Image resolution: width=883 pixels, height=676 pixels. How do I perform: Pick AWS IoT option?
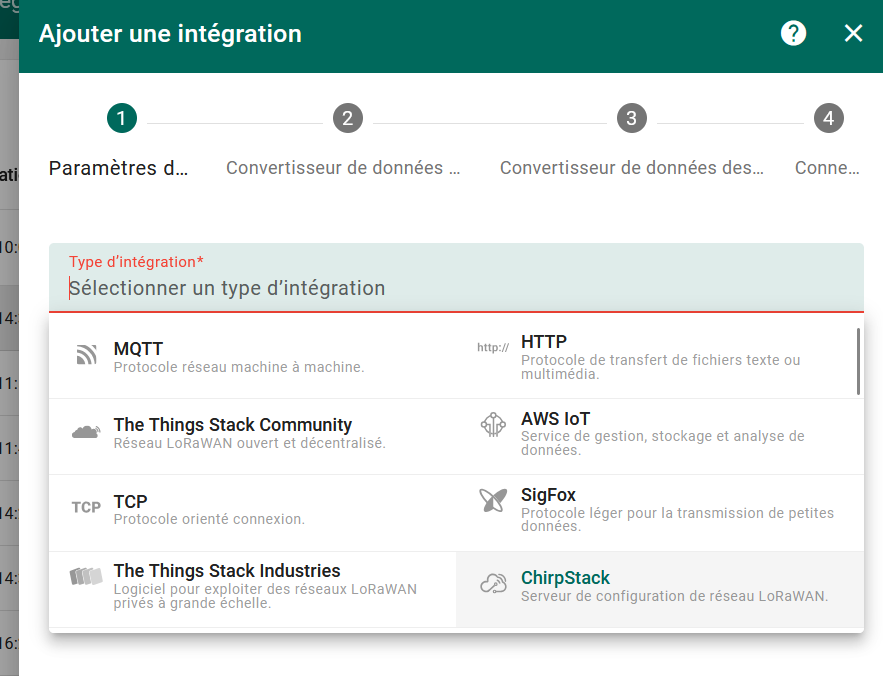tap(659, 437)
